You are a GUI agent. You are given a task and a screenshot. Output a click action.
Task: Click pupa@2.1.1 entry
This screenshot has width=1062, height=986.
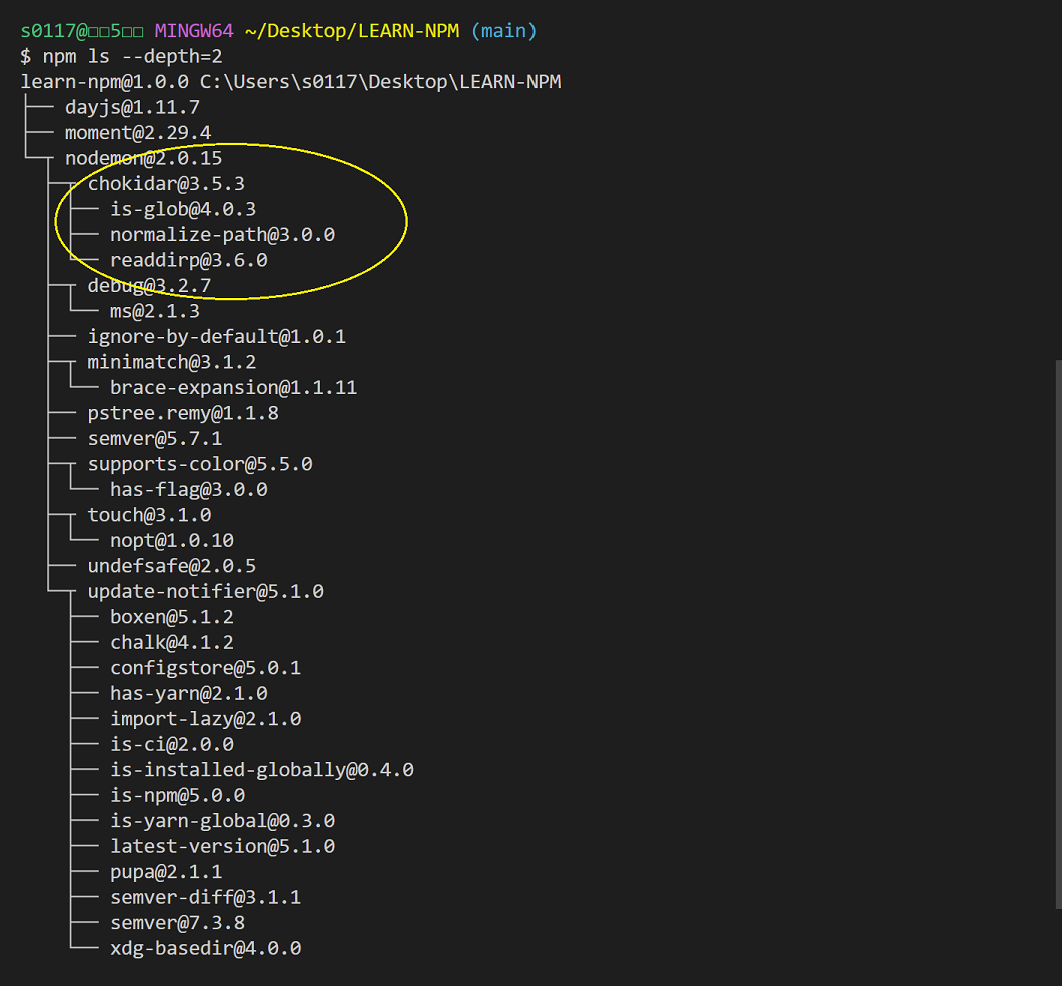coord(166,872)
